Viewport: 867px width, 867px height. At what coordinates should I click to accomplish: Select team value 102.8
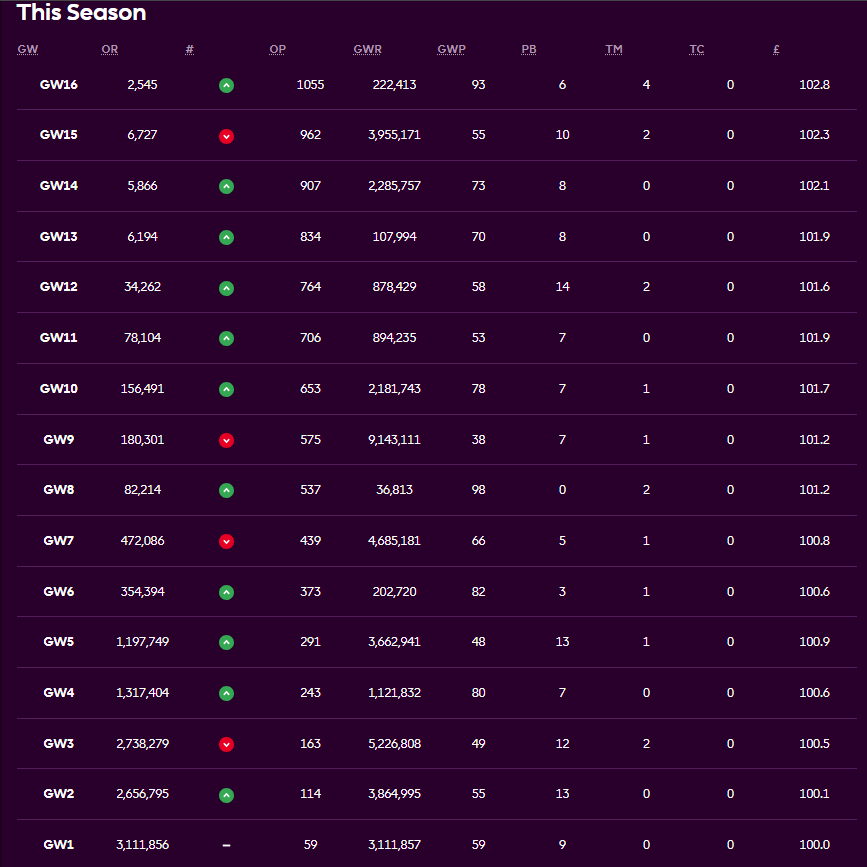[x=814, y=85]
